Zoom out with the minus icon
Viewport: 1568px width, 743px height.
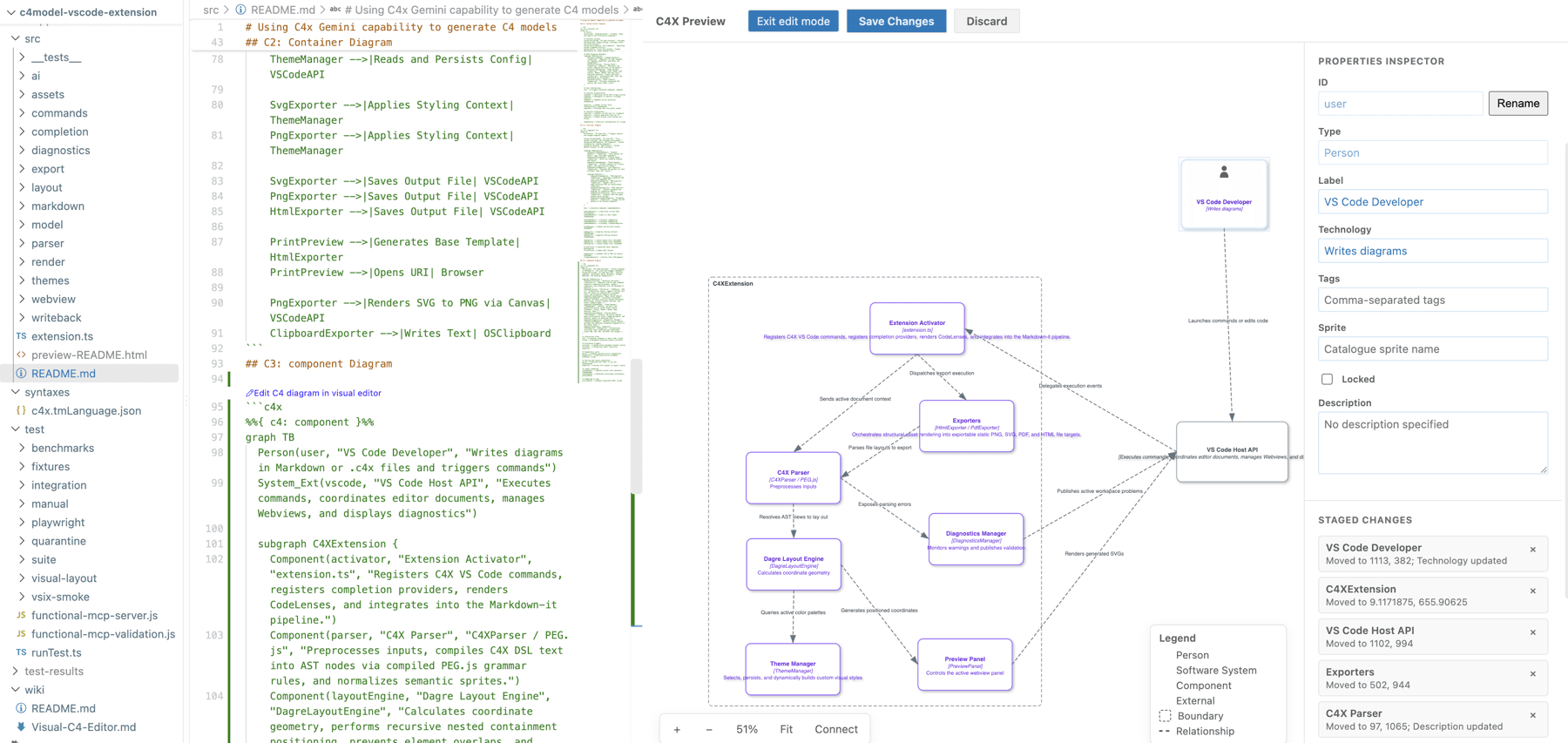[709, 729]
